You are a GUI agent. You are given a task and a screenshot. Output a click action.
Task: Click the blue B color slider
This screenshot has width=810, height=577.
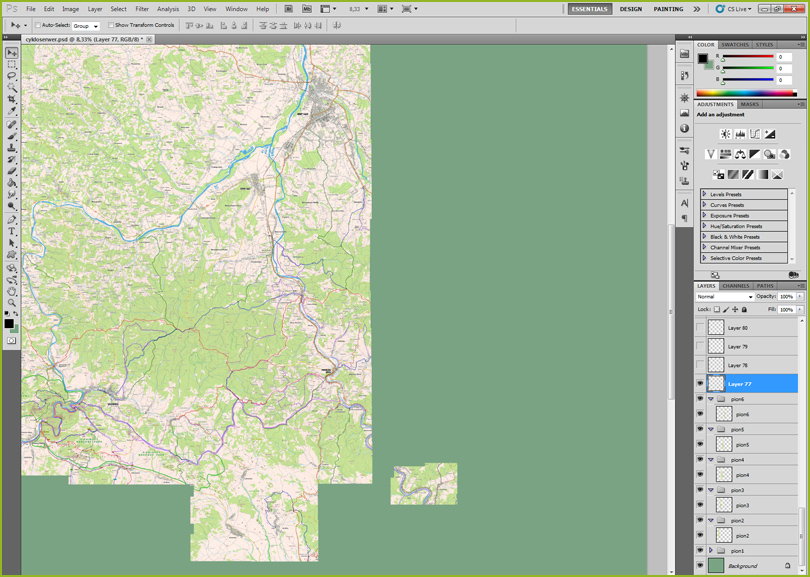pos(747,80)
